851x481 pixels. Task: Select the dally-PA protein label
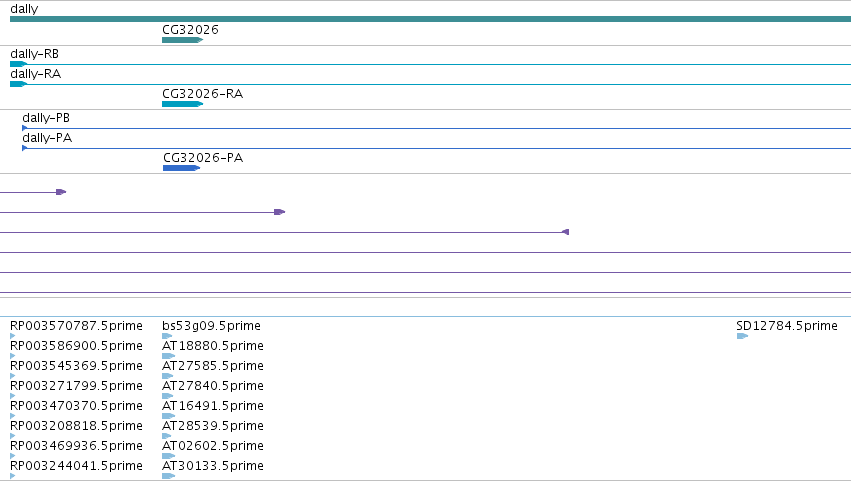(47, 138)
